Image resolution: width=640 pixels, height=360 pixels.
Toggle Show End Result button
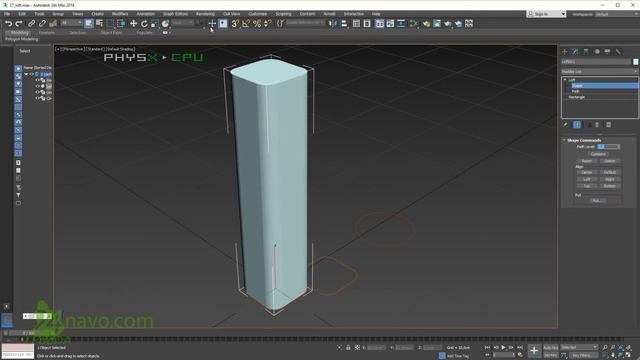[x=577, y=124]
